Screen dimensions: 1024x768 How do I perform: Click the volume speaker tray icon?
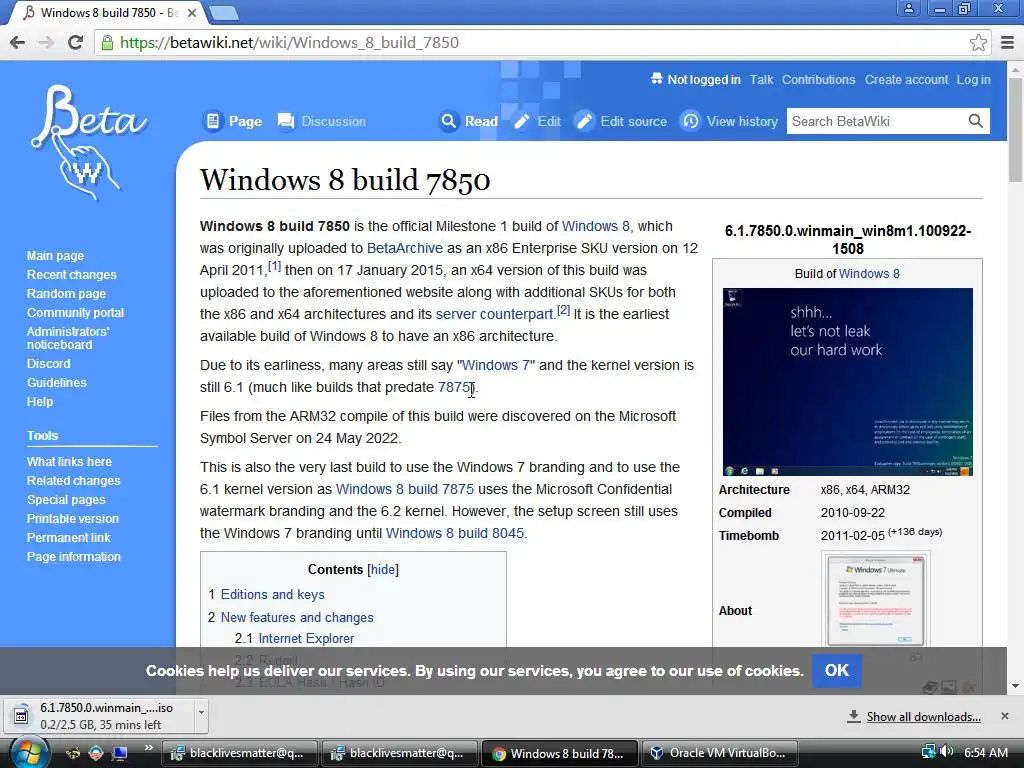(x=946, y=752)
